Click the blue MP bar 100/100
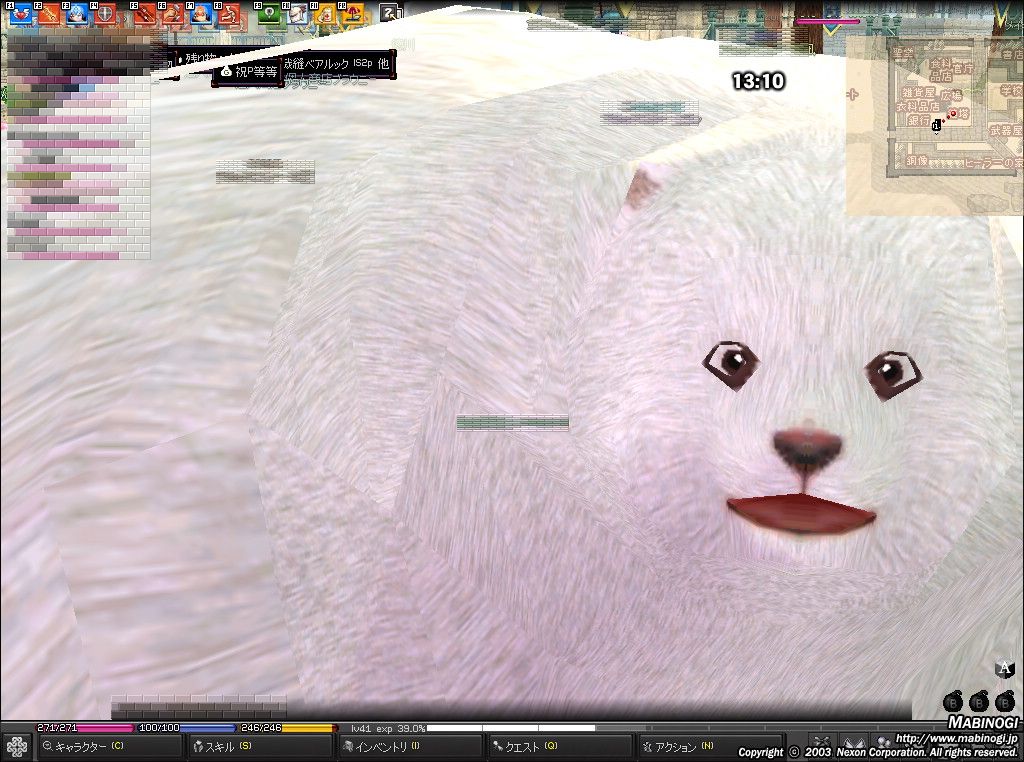Image resolution: width=1024 pixels, height=762 pixels. 187,728
